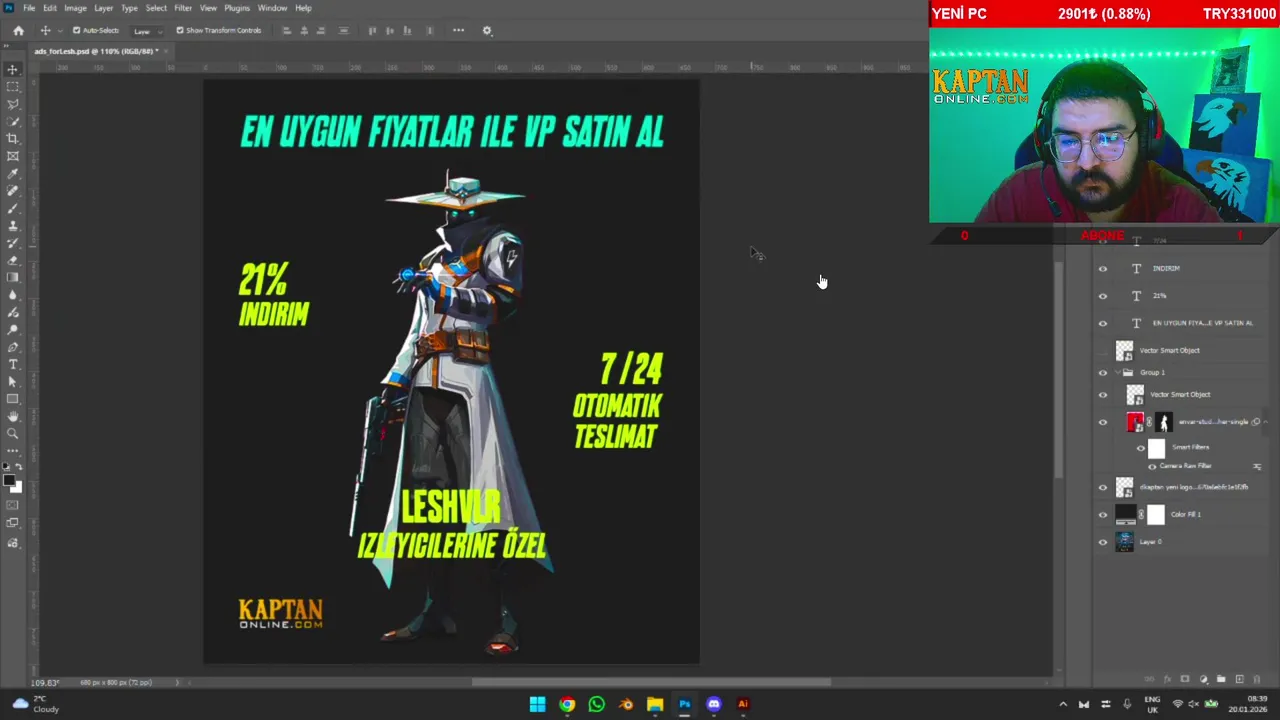This screenshot has width=1280, height=720.
Task: Select the Rectangular Marquee tool
Action: 13,87
